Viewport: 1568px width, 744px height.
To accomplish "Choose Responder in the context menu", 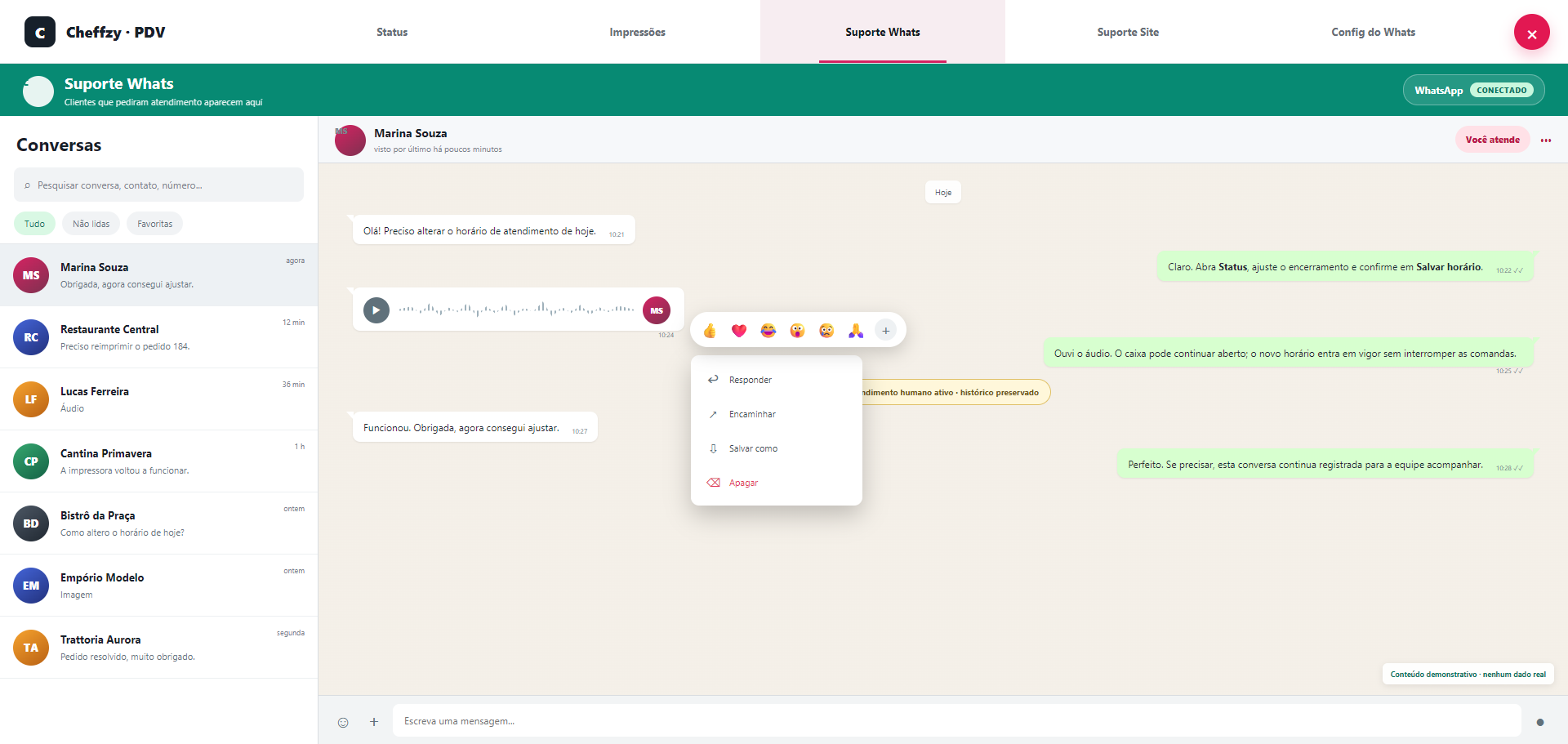I will coord(777,380).
